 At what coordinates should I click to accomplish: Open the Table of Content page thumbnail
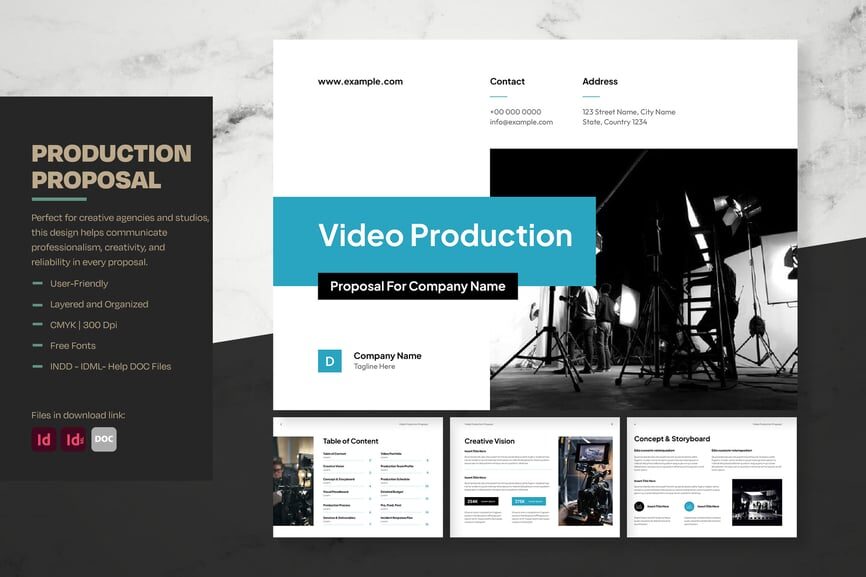[358, 477]
